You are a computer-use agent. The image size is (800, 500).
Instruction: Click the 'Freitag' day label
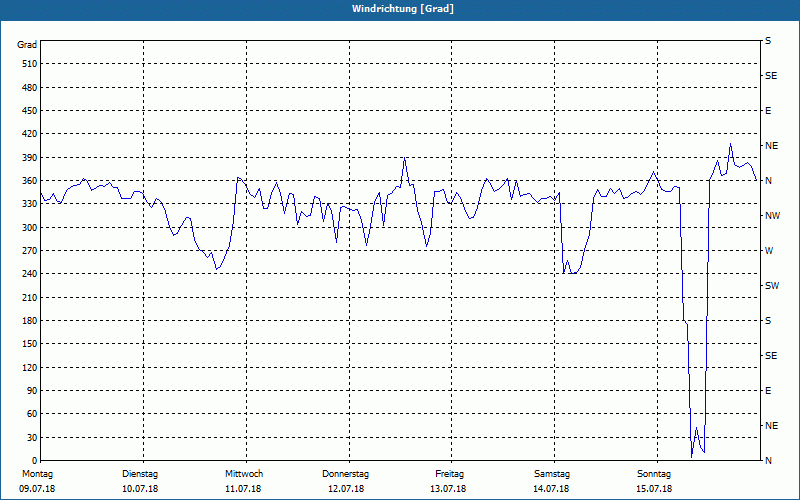click(x=449, y=474)
